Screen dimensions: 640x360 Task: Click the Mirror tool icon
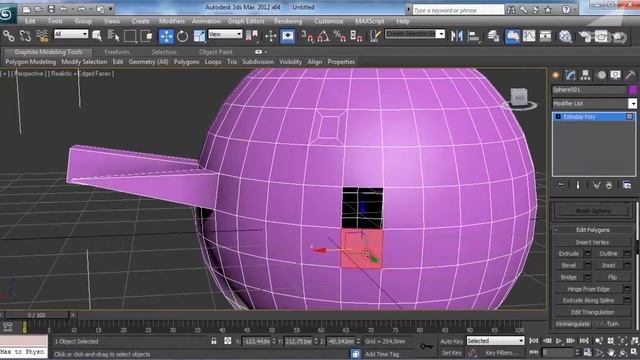click(457, 36)
